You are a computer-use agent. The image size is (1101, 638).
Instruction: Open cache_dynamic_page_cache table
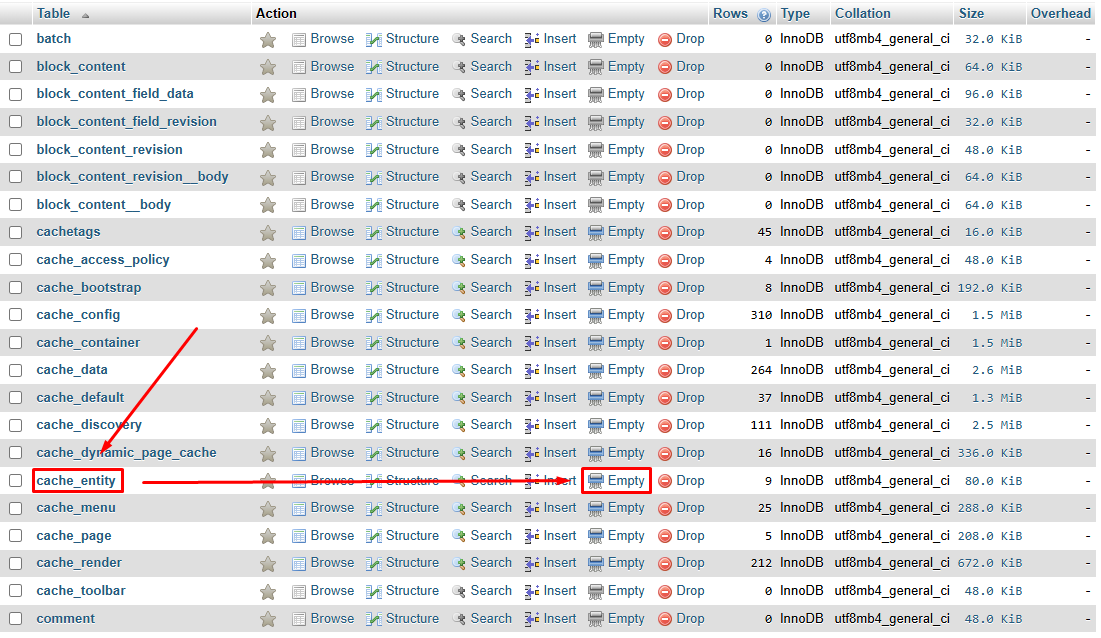tap(126, 453)
